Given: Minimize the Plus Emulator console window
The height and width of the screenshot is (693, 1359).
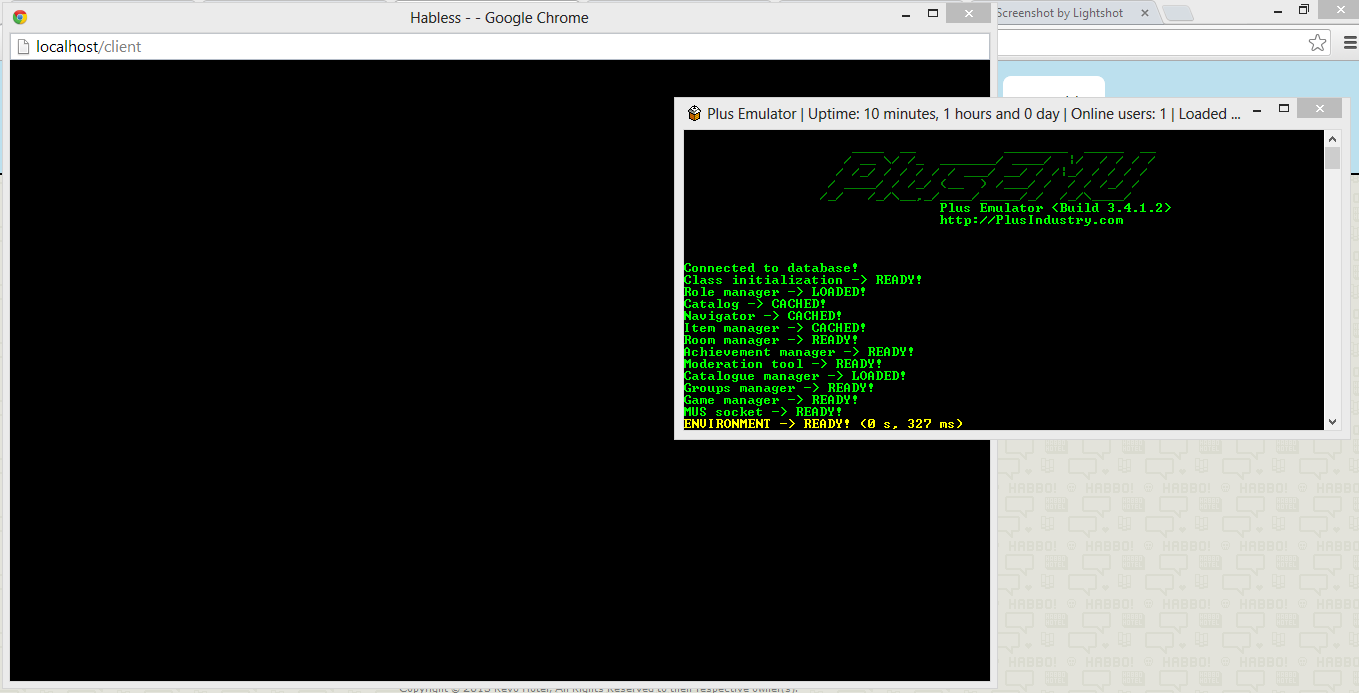Looking at the screenshot, I should [x=1258, y=109].
